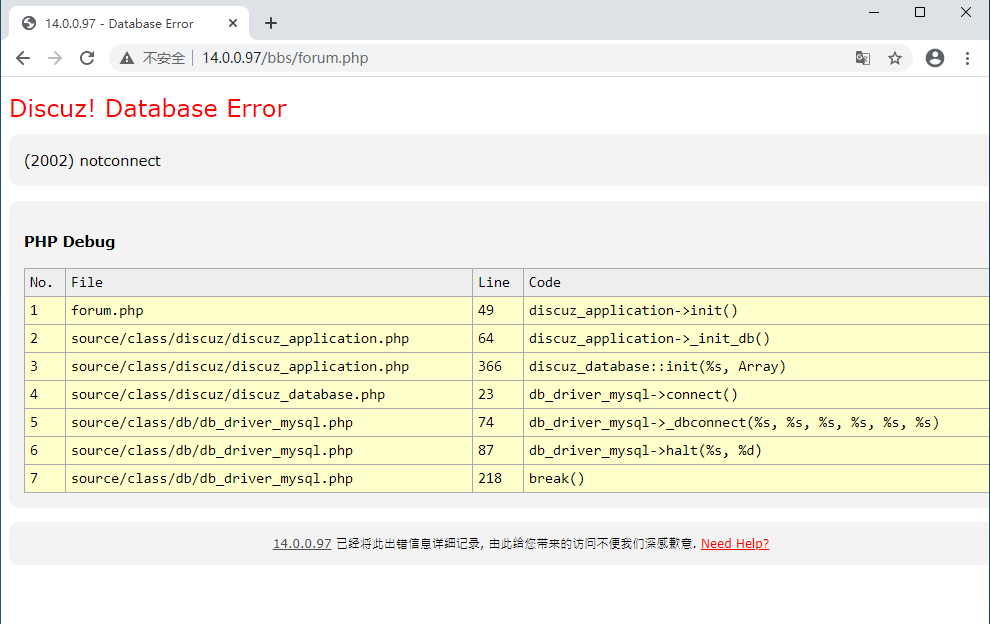Screen dimensions: 990x624
Task: Open the translate page icon
Action: point(862,58)
